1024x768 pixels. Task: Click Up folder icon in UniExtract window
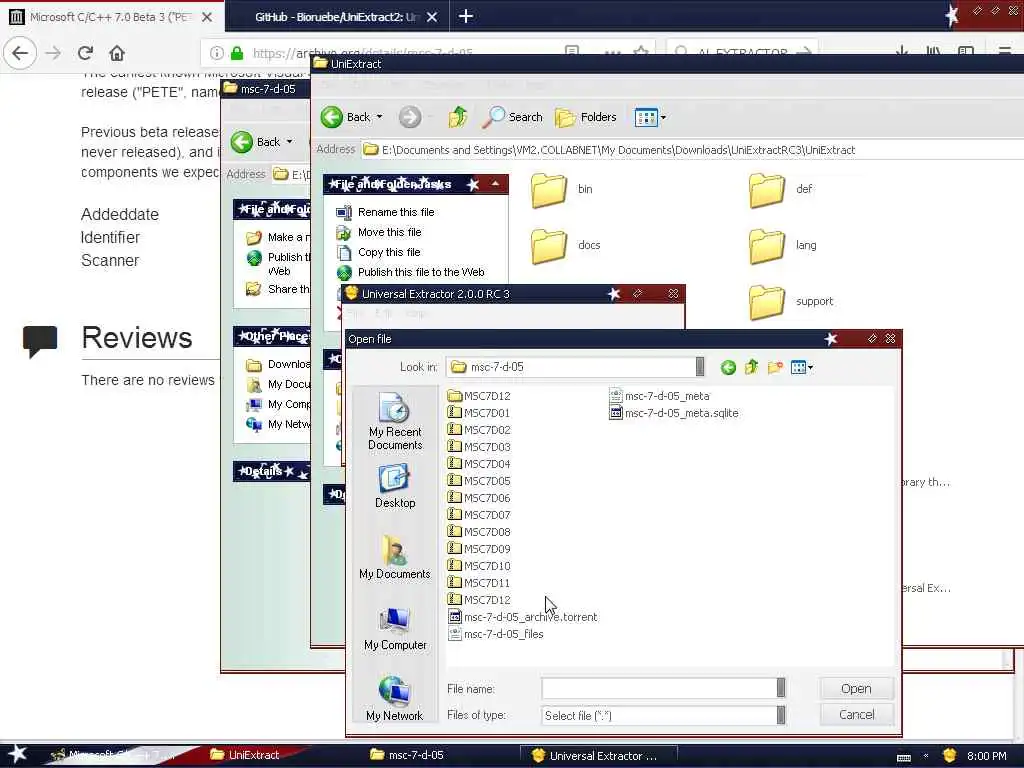[x=458, y=117]
